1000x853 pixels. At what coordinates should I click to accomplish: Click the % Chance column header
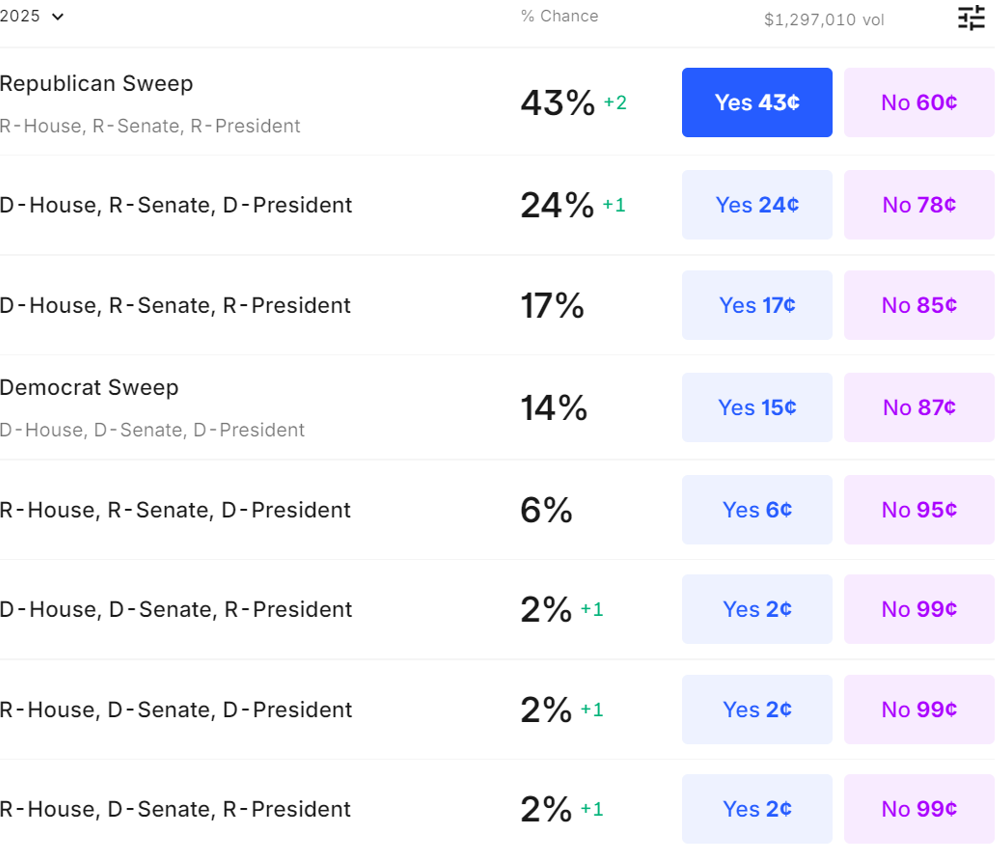pyautogui.click(x=559, y=16)
